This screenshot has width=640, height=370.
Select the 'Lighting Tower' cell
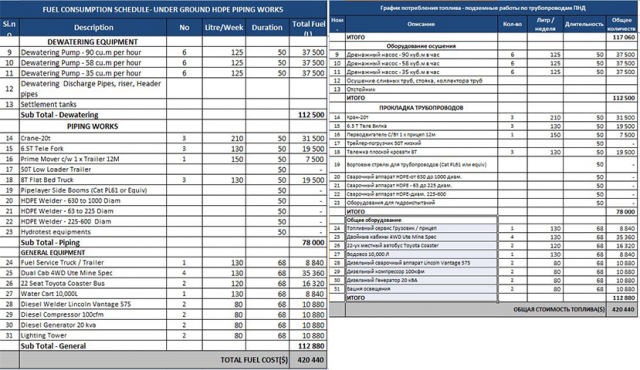coord(93,335)
